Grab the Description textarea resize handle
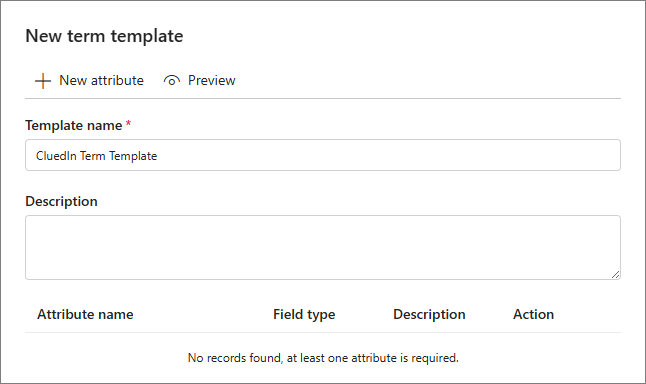646x384 pixels. 616,275
